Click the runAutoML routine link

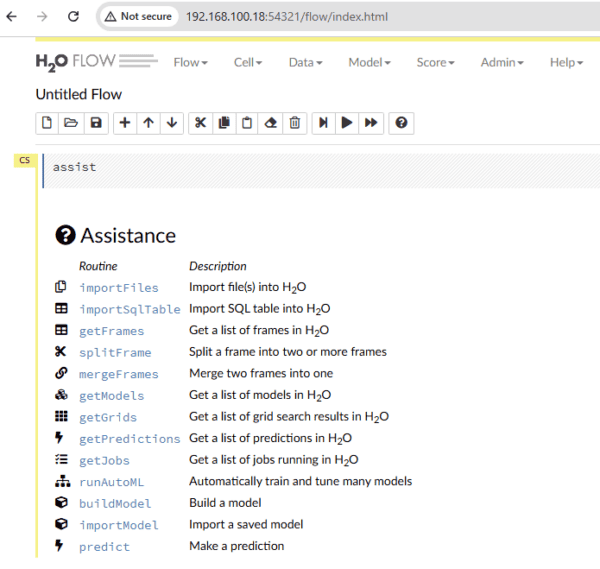point(111,481)
